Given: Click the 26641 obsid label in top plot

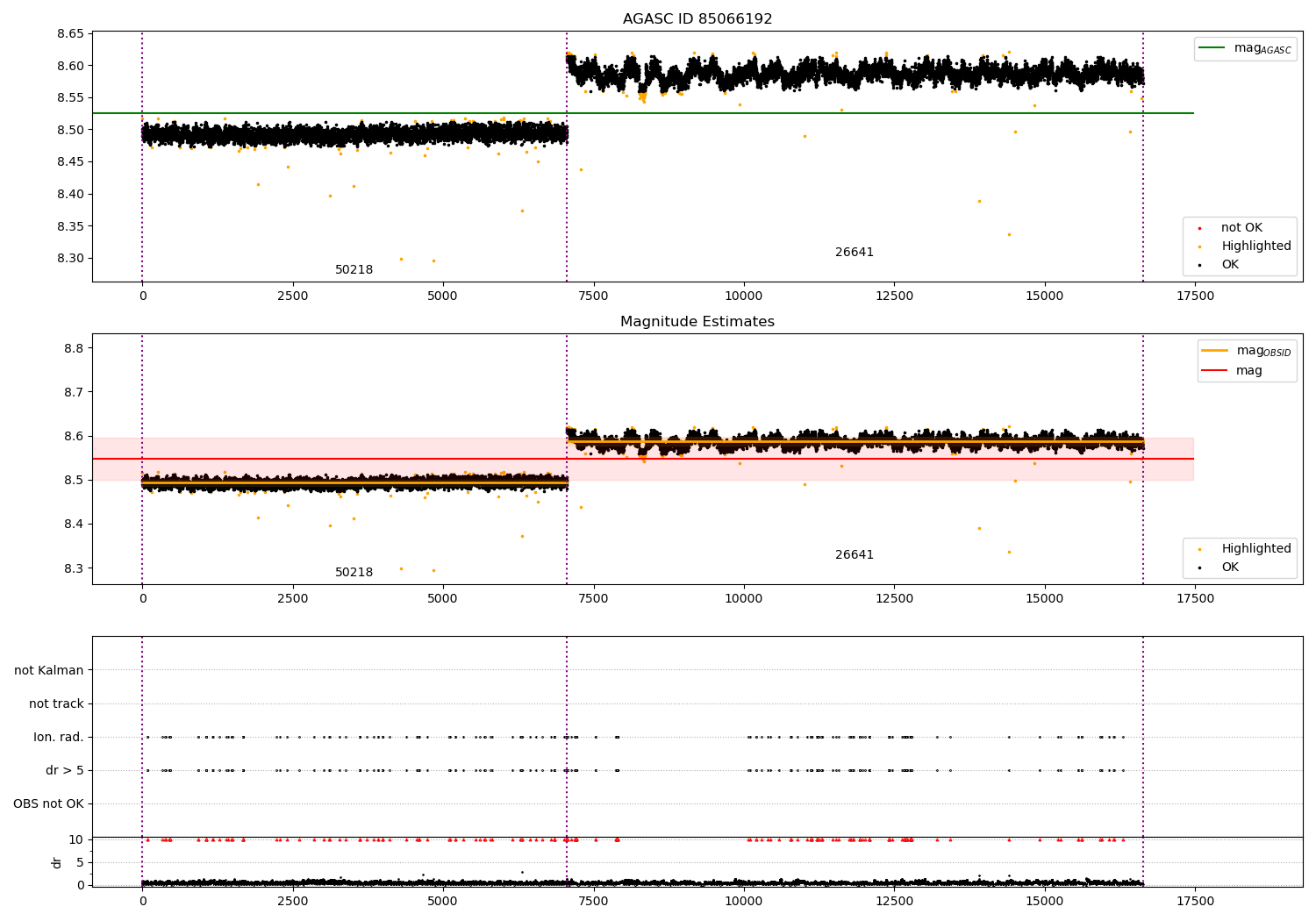Looking at the screenshot, I should [855, 253].
